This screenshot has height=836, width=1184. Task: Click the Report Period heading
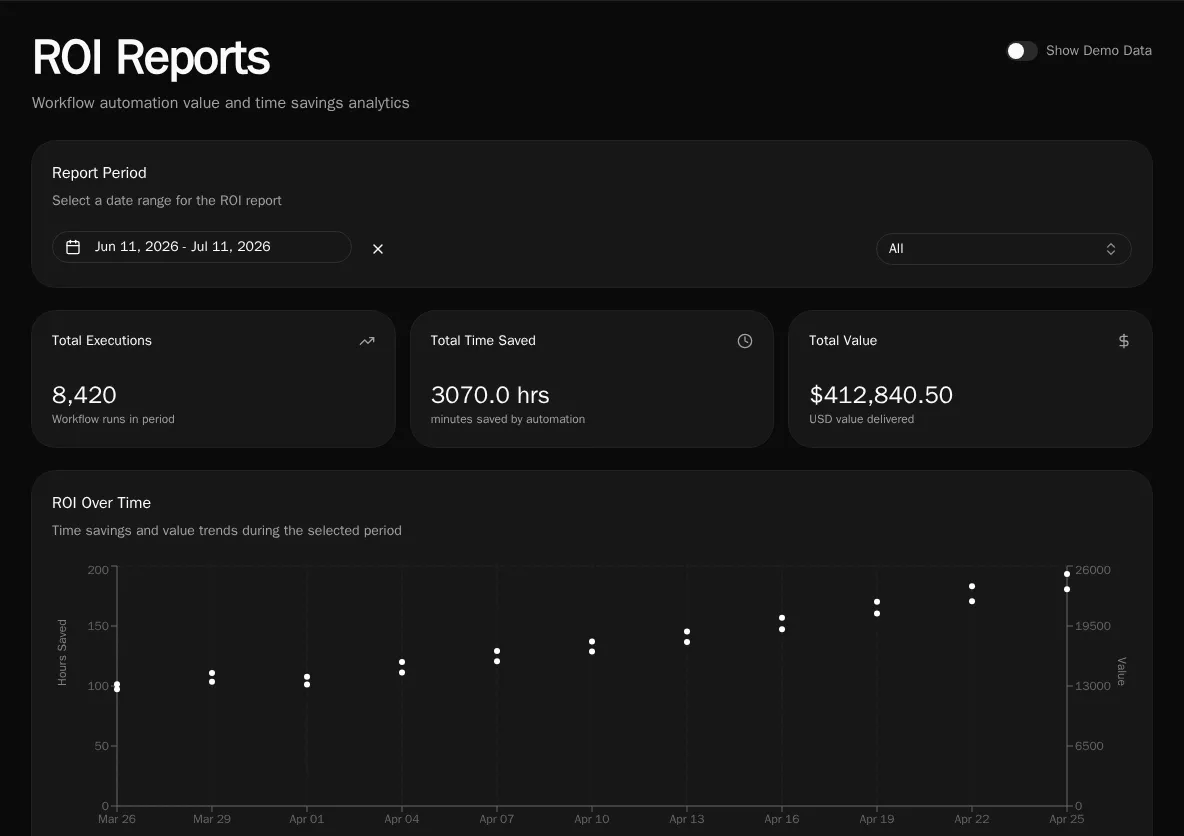(x=99, y=173)
